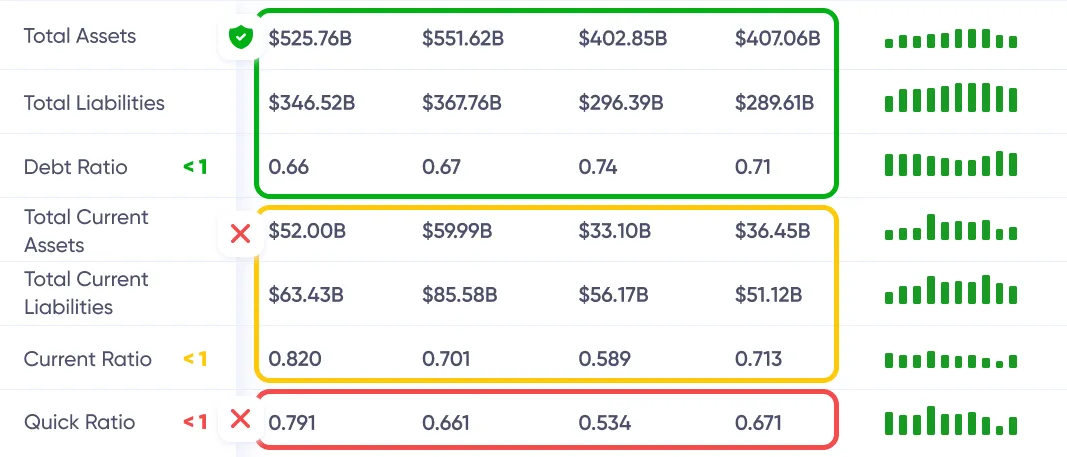Click the red X beside Total Current Assets
The image size is (1067, 457).
[240, 234]
